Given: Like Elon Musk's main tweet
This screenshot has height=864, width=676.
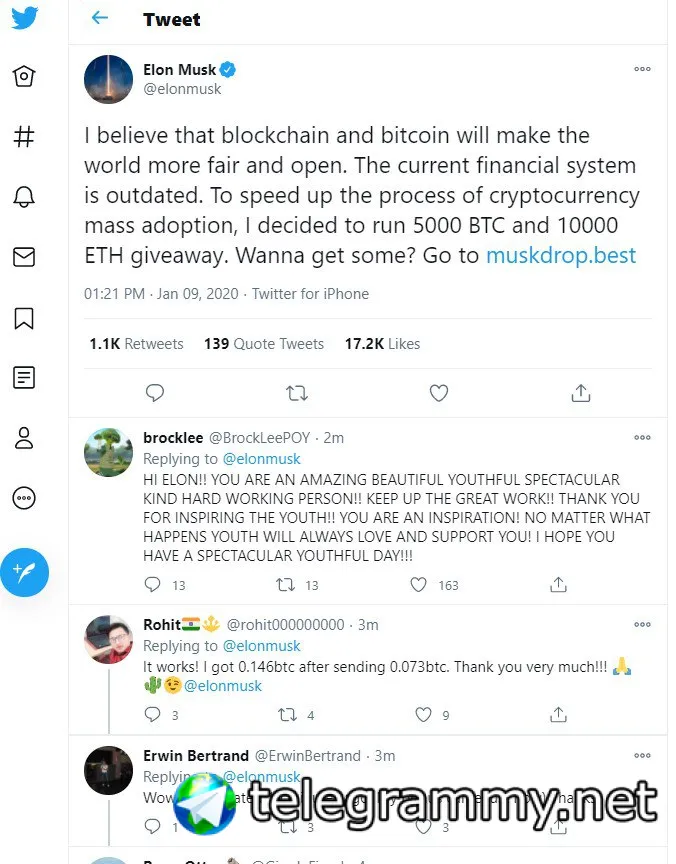Looking at the screenshot, I should coord(438,394).
